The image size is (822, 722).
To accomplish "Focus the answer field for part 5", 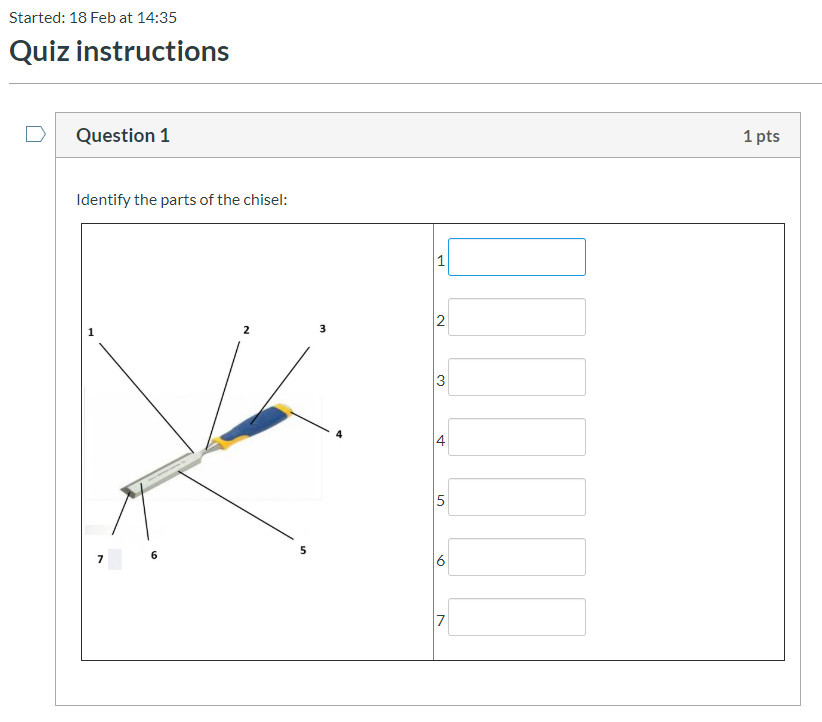I will tap(516, 497).
